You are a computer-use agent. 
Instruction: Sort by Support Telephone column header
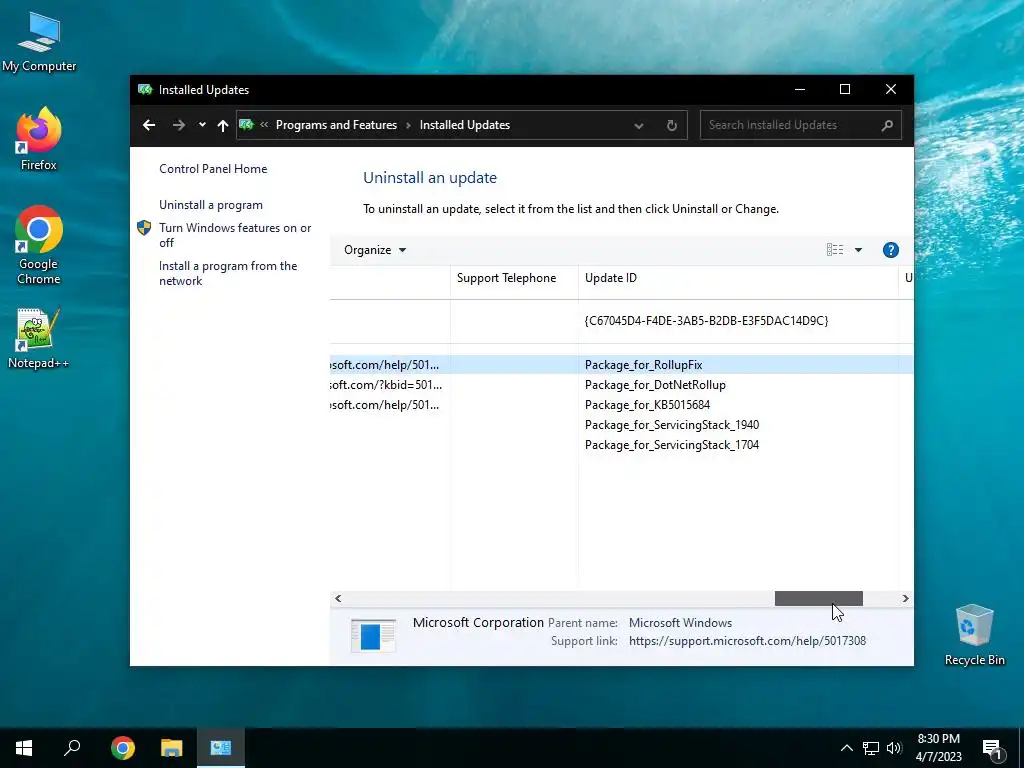[x=514, y=278]
